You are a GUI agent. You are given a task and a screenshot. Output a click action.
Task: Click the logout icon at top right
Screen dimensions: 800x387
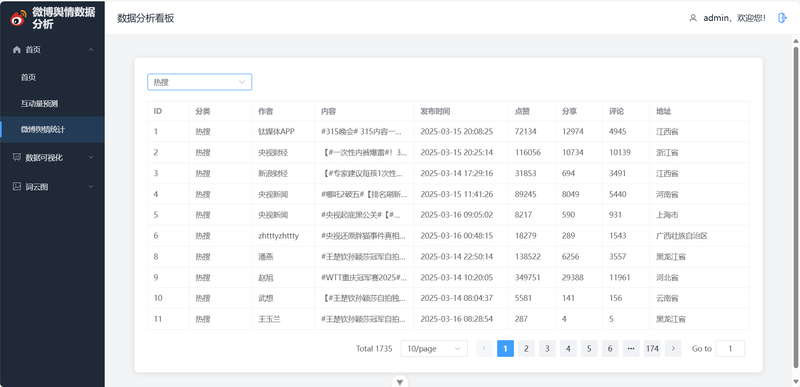tap(782, 18)
